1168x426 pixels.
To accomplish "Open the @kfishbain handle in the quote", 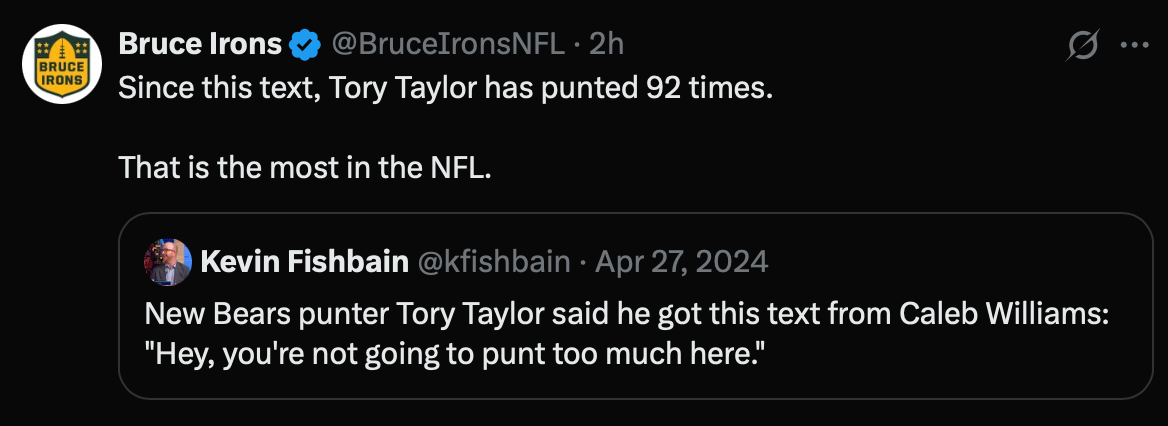I will coord(492,262).
